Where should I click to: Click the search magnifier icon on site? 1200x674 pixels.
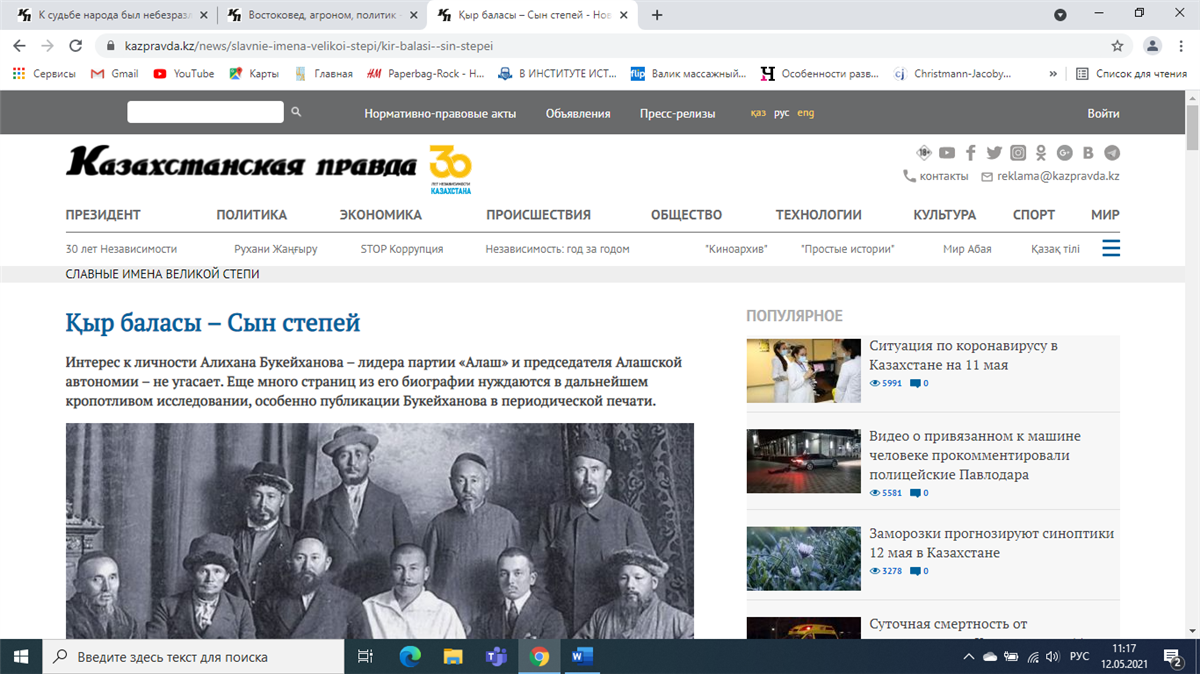coord(296,112)
